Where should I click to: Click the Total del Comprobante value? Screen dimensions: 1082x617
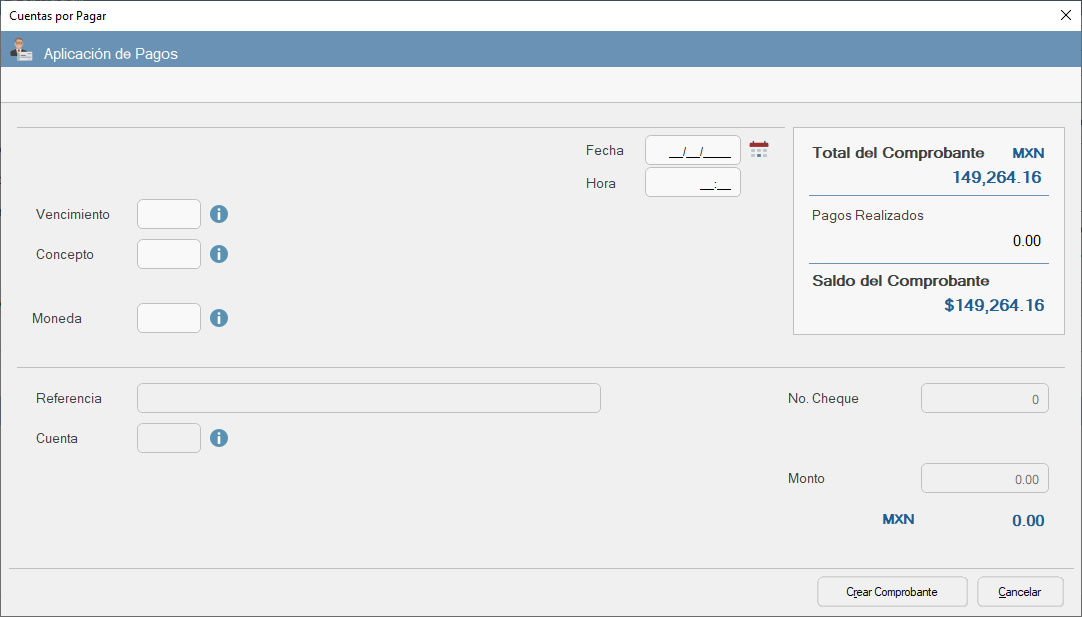pos(996,178)
